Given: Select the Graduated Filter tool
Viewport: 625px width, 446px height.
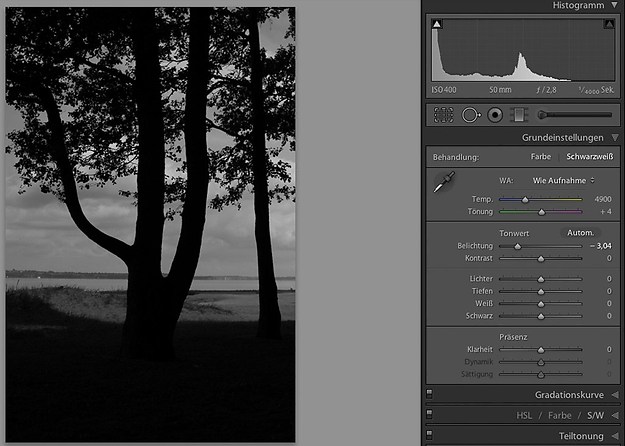Looking at the screenshot, I should [517, 115].
